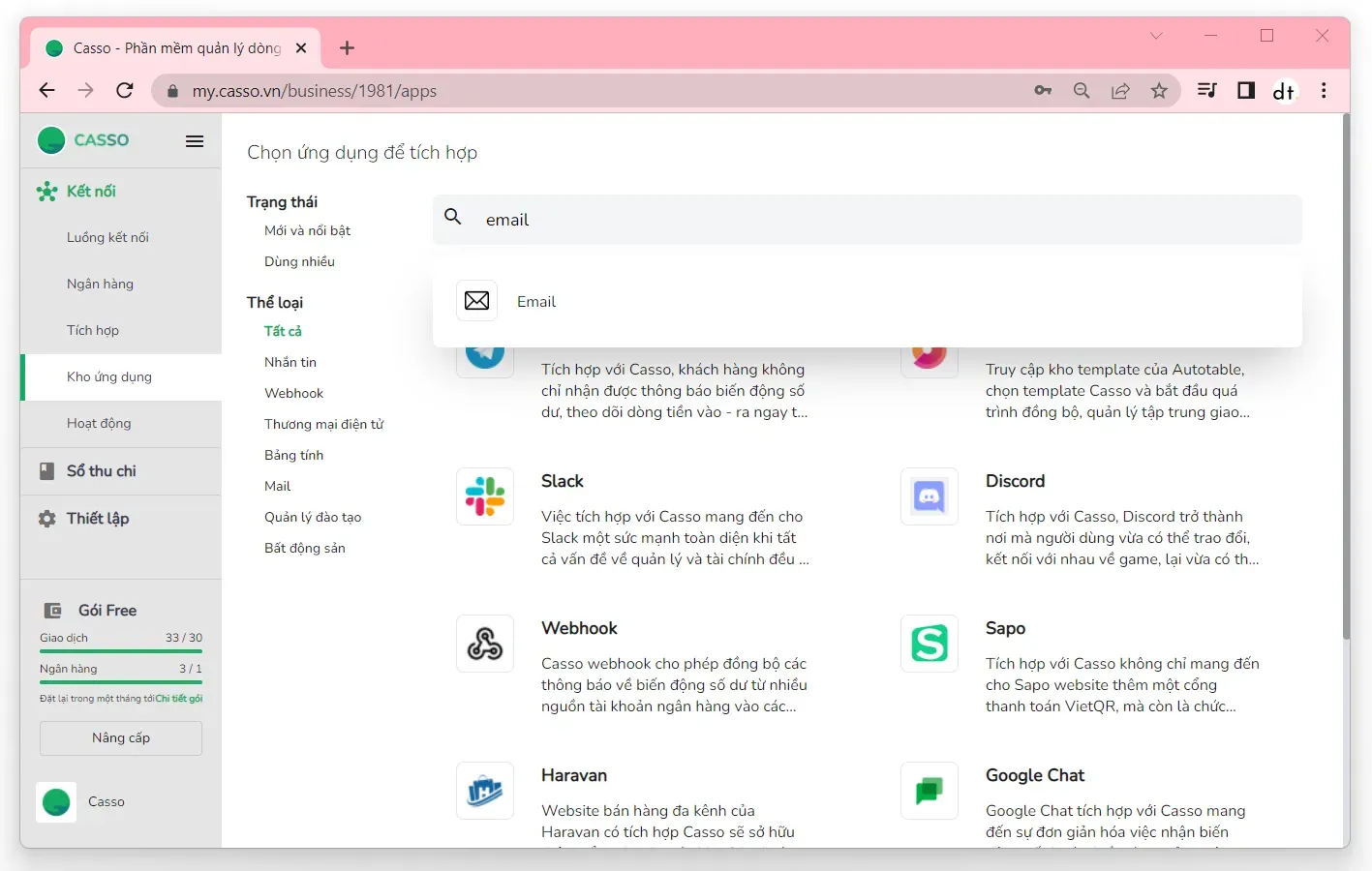
Task: Toggle the browser side panel
Action: coord(1246,91)
